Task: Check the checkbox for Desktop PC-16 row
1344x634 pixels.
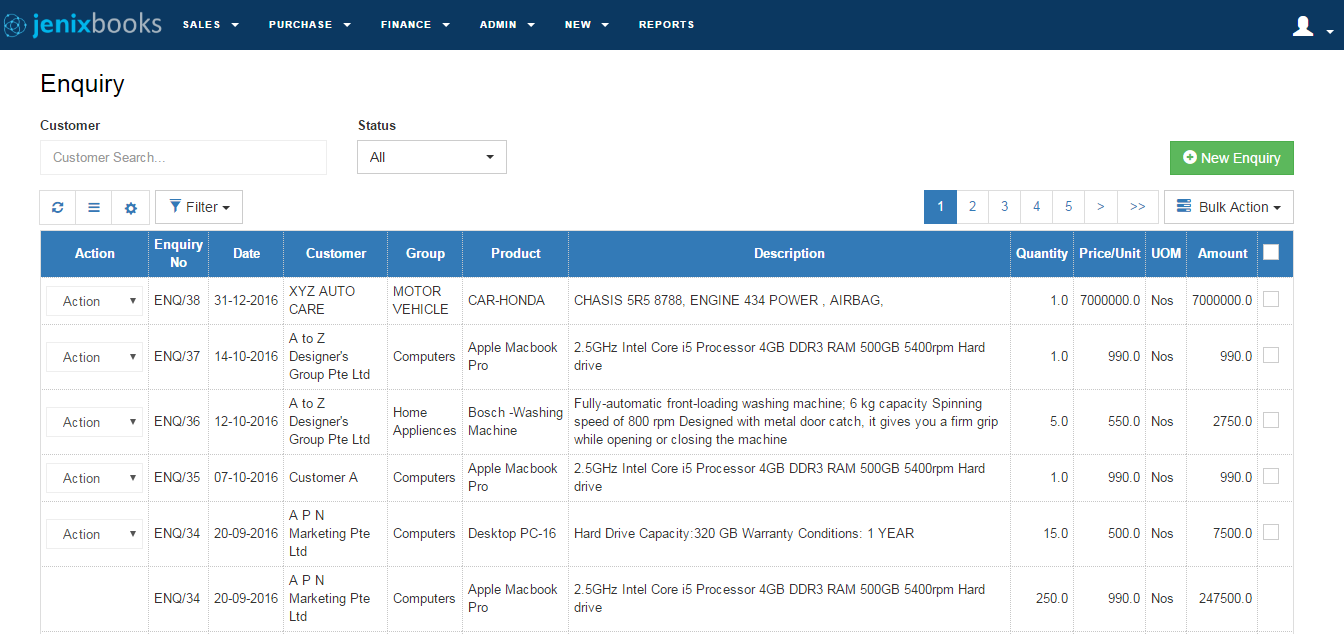Action: pos(1271,532)
